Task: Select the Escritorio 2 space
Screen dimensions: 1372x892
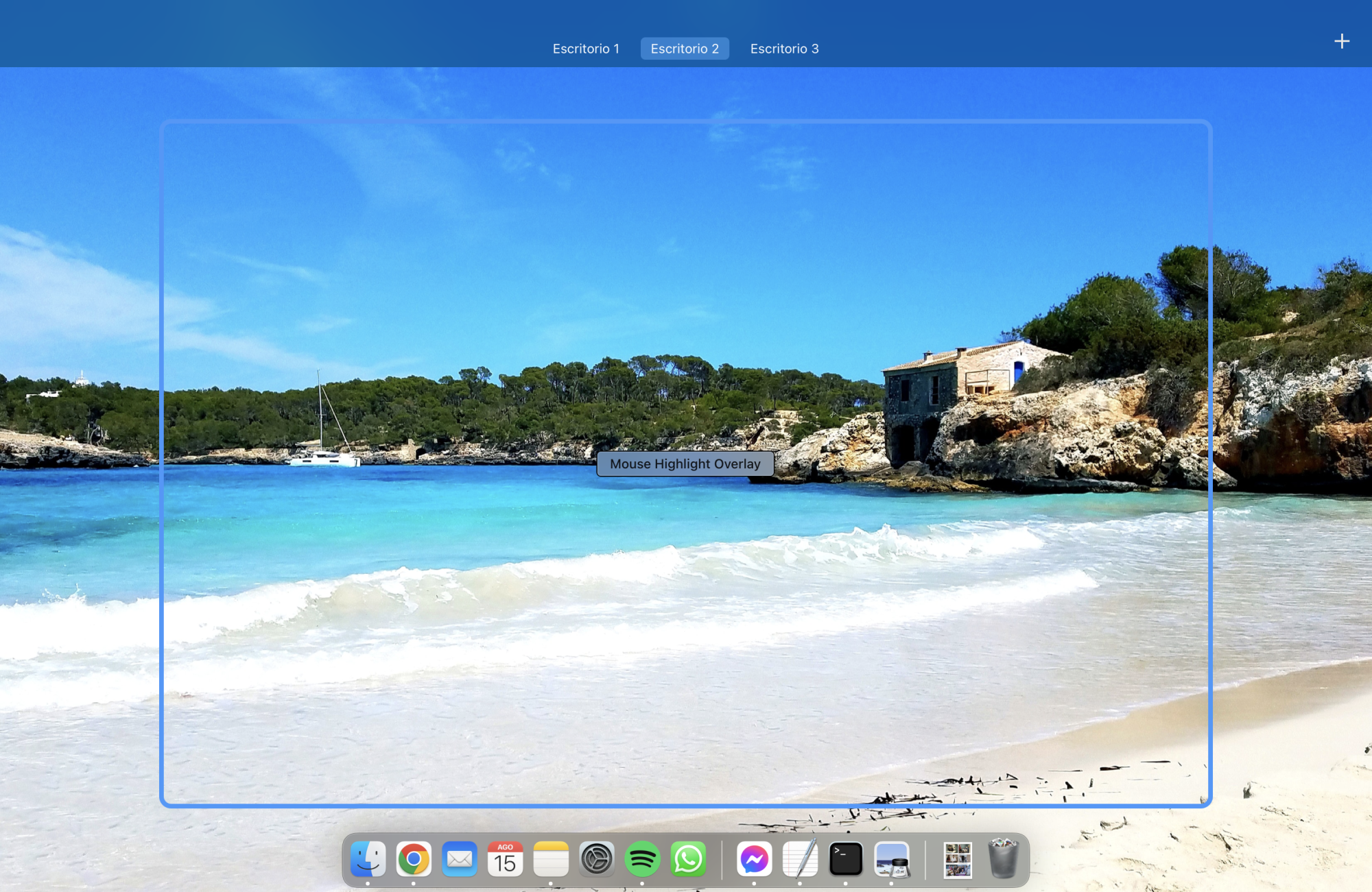Action: [x=685, y=49]
